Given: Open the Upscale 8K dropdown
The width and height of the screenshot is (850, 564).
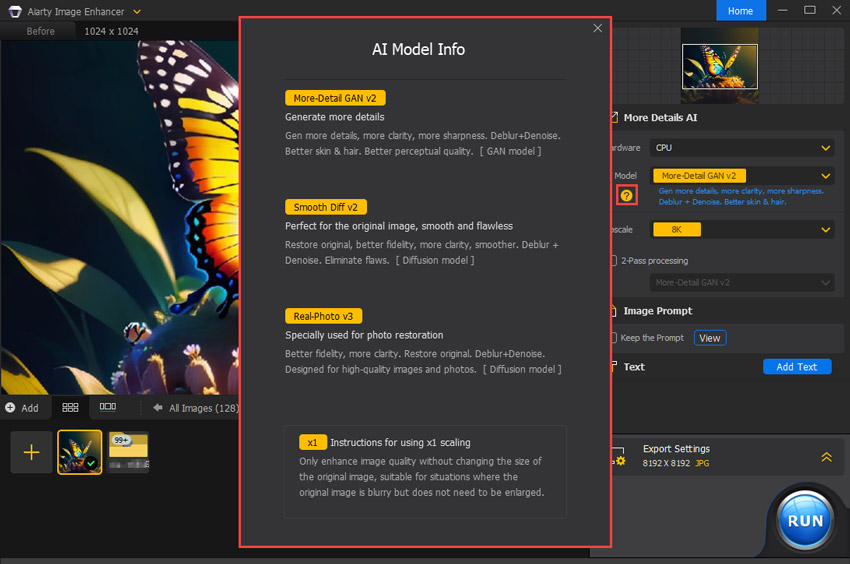Looking at the screenshot, I should (742, 229).
